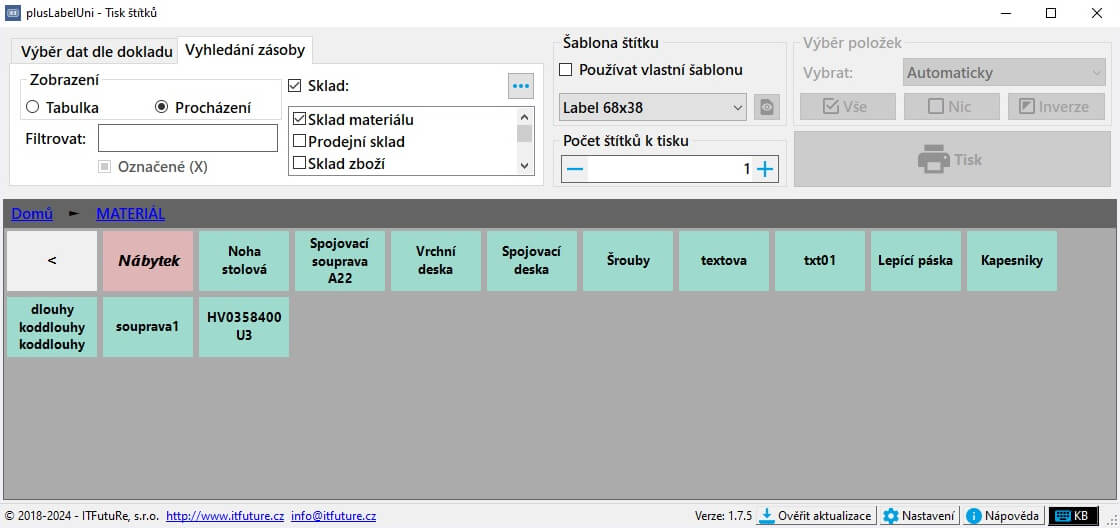The height and width of the screenshot is (528, 1120).
Task: Enable the Používat vlastní šablonu checkbox
Action: click(566, 70)
